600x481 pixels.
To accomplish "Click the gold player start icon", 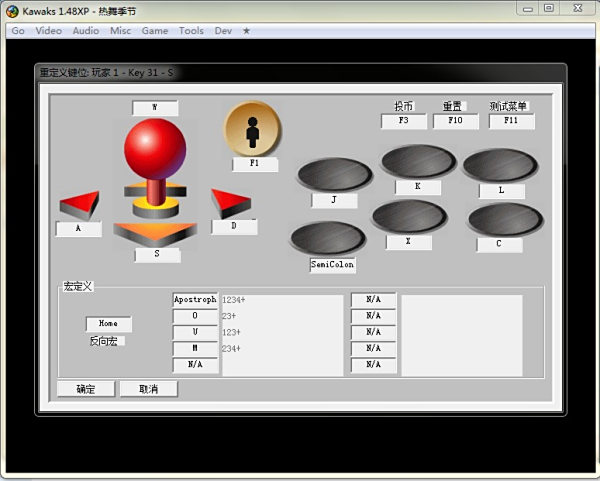I will coord(253,129).
